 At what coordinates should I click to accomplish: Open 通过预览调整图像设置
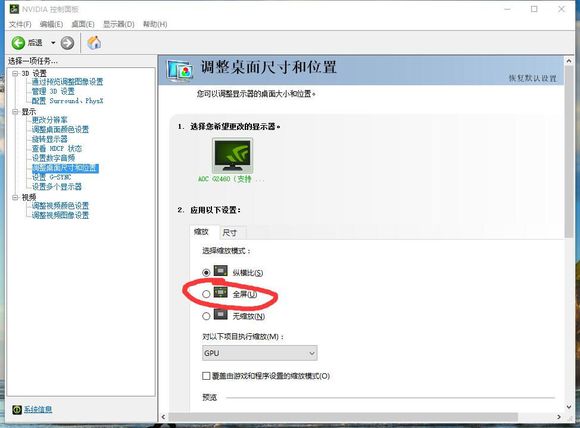(x=67, y=82)
